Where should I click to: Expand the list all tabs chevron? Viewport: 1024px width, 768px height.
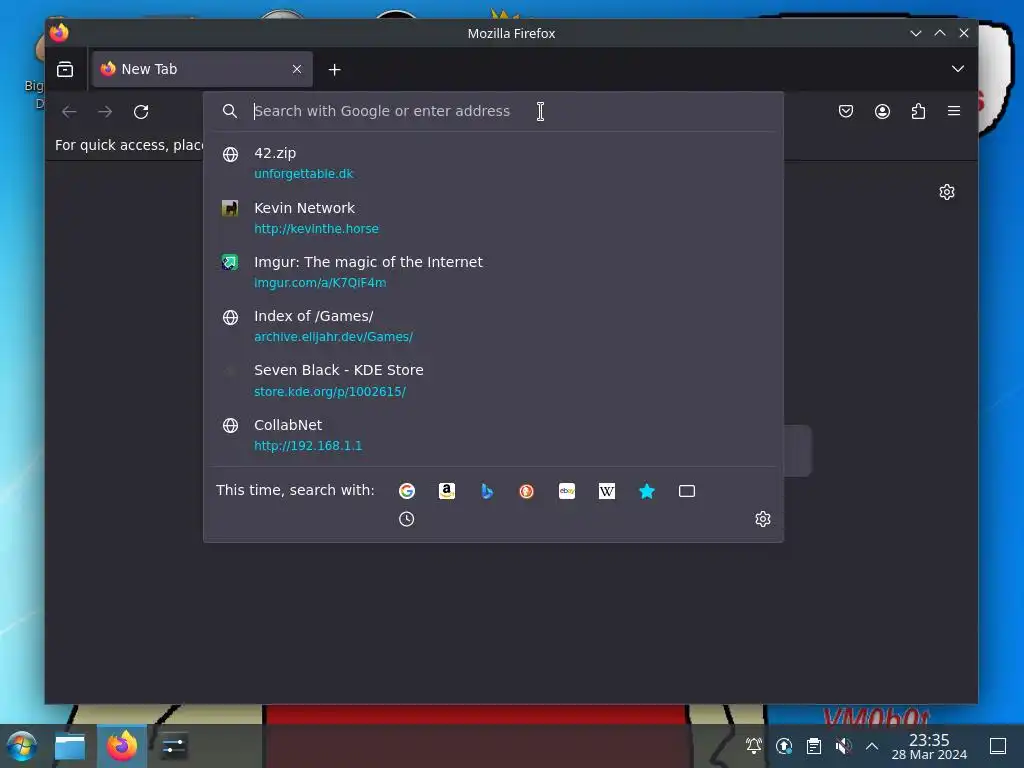click(957, 69)
